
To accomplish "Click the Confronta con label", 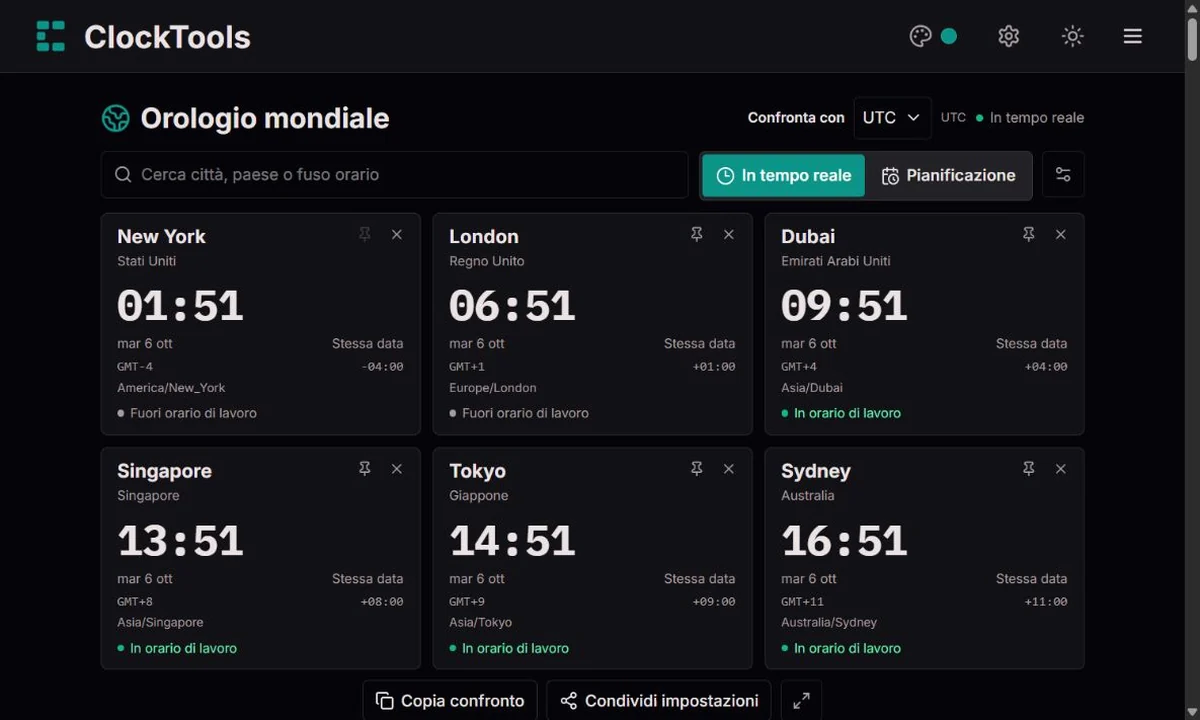I will 796,118.
